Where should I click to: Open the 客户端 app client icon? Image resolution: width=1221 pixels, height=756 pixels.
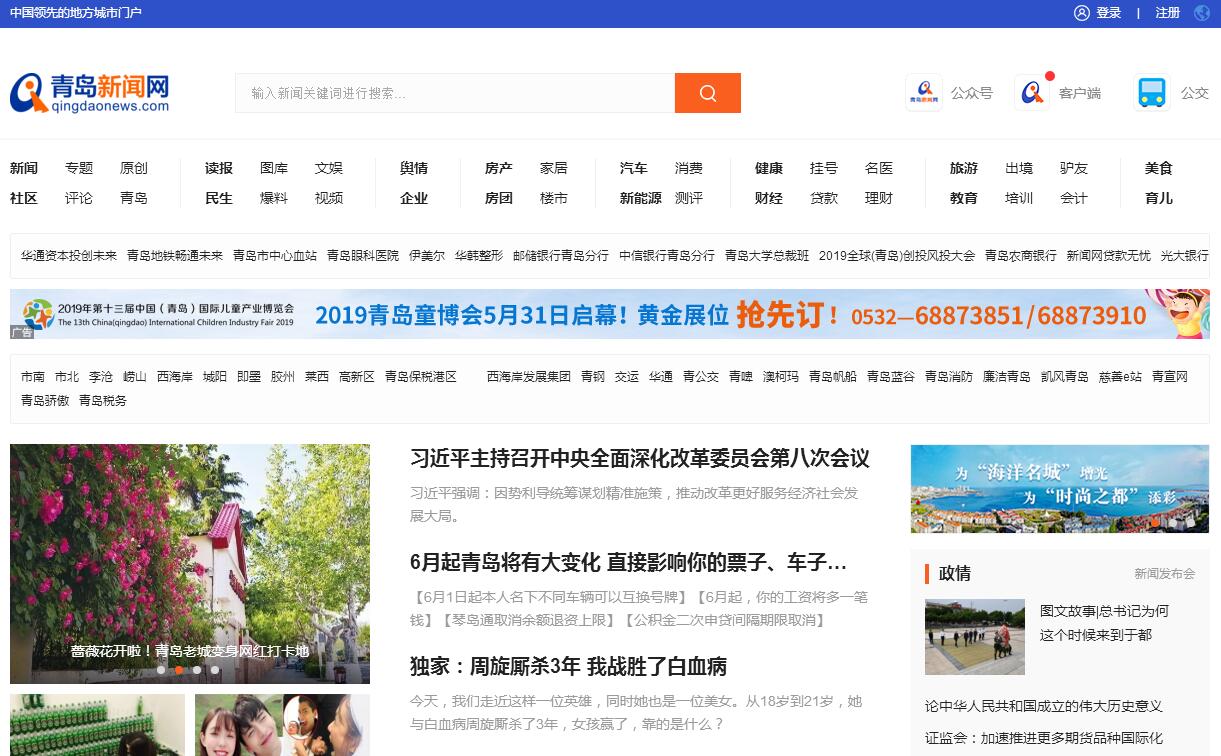tap(1032, 93)
